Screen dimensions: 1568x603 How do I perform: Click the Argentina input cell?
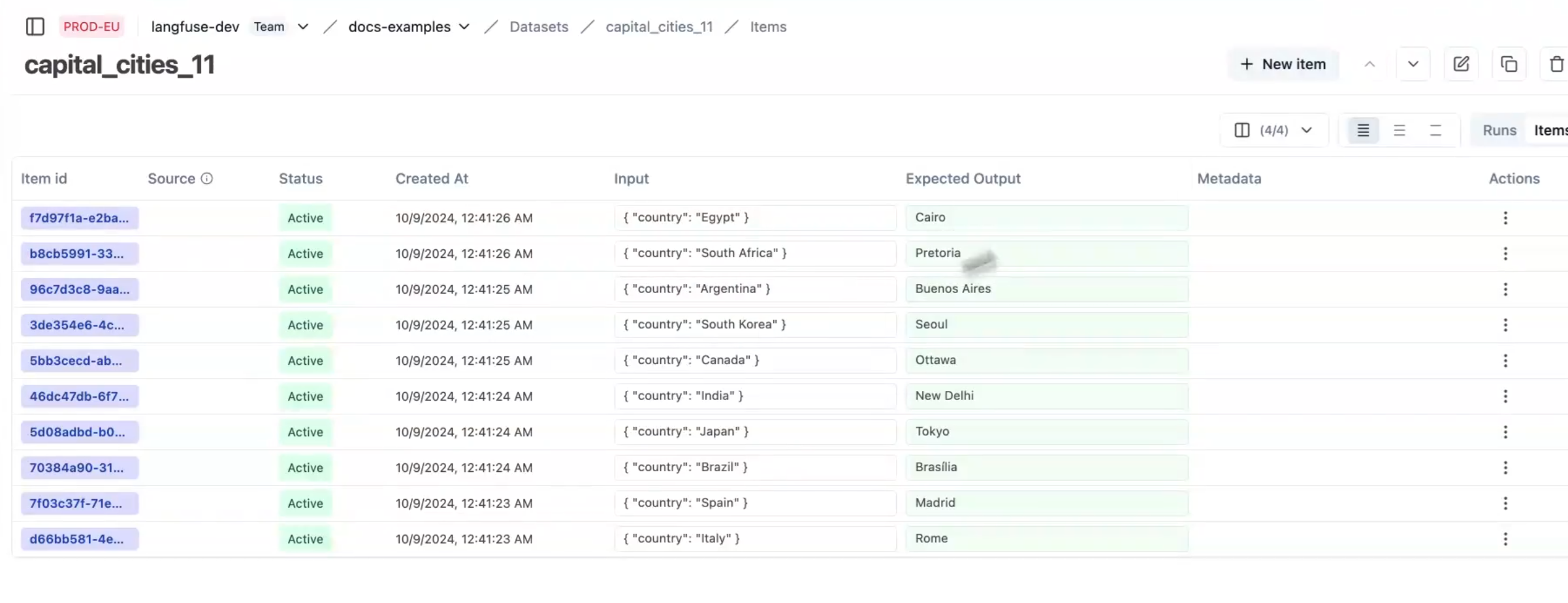point(755,289)
